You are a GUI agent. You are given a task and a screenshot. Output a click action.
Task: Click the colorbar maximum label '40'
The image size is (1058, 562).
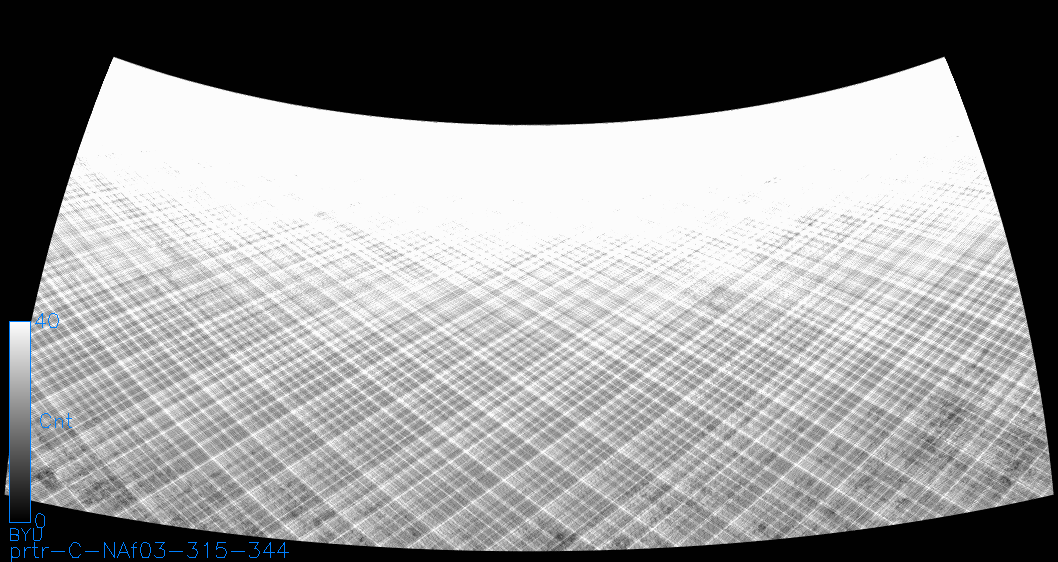click(x=47, y=321)
